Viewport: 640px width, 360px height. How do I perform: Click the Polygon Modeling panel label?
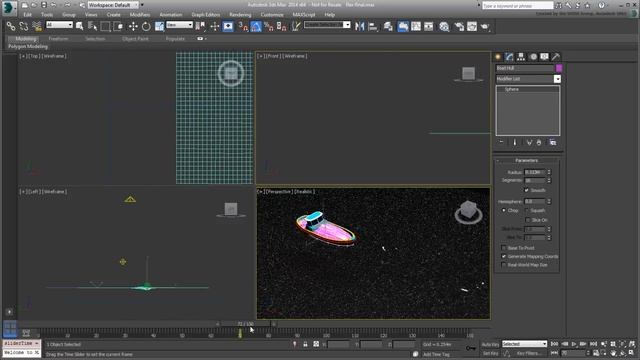click(x=28, y=47)
